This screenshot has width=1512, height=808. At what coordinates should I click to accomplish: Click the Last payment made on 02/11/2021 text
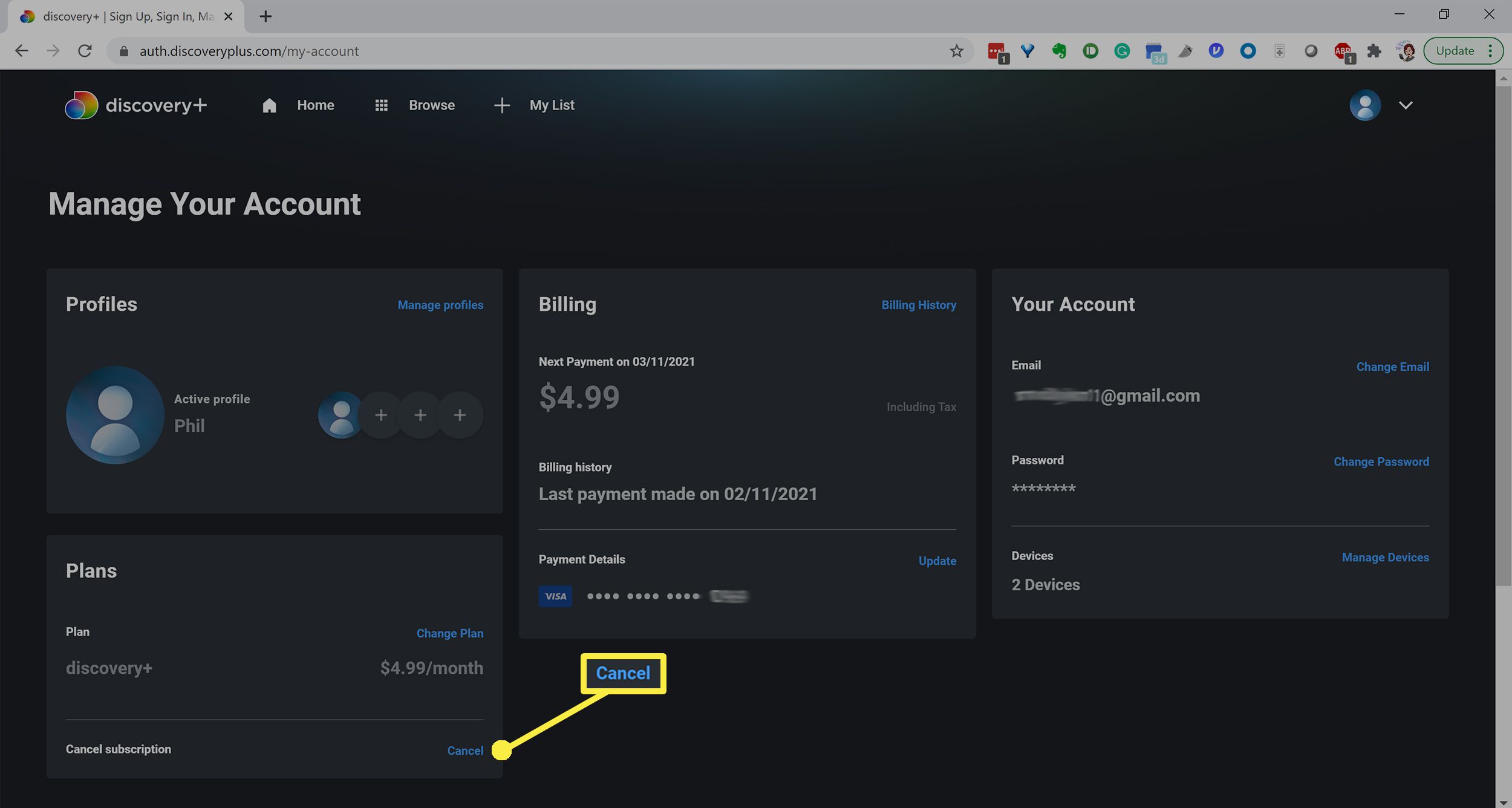pyautogui.click(x=678, y=494)
